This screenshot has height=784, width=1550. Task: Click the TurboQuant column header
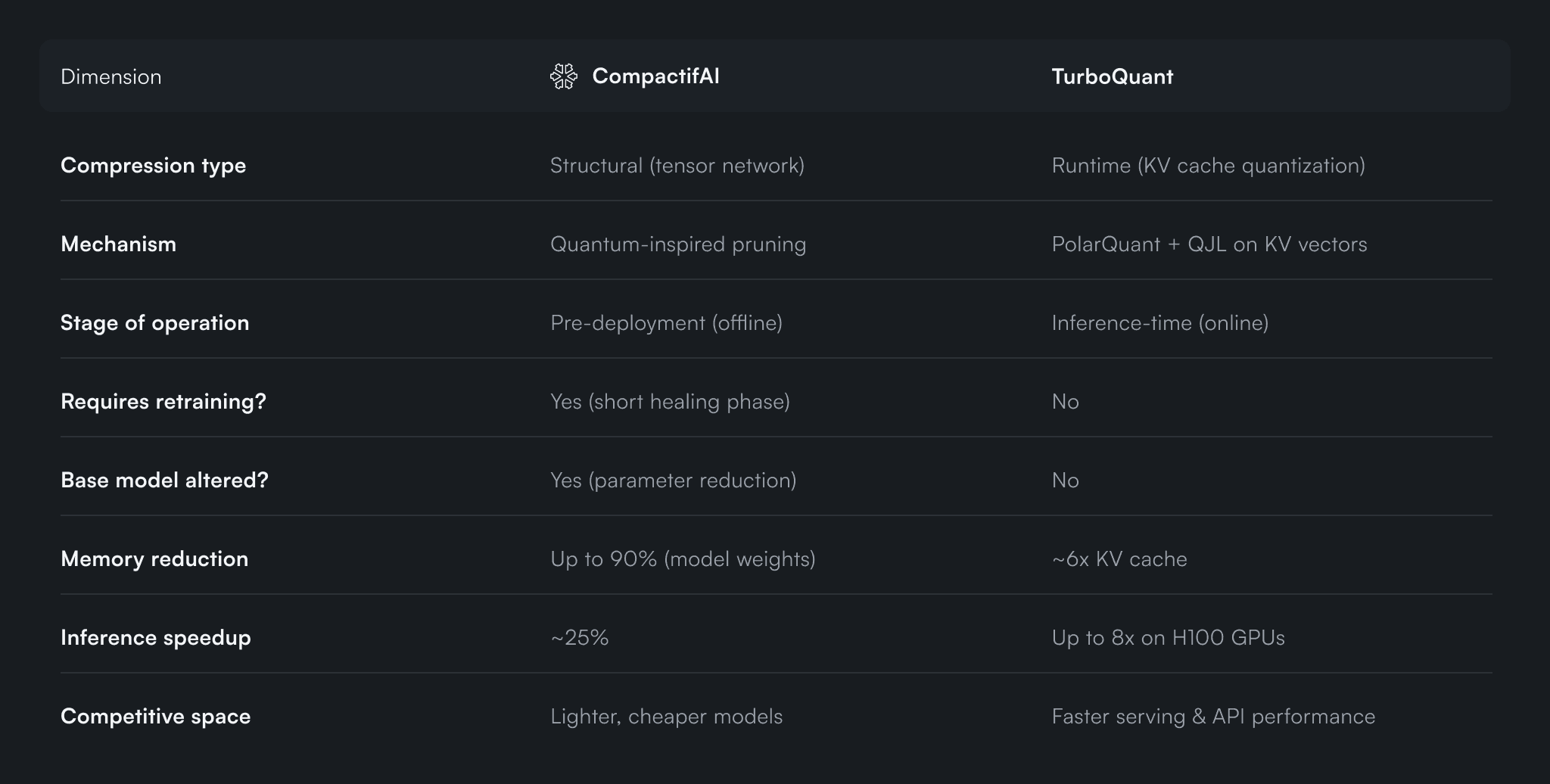tap(1112, 76)
